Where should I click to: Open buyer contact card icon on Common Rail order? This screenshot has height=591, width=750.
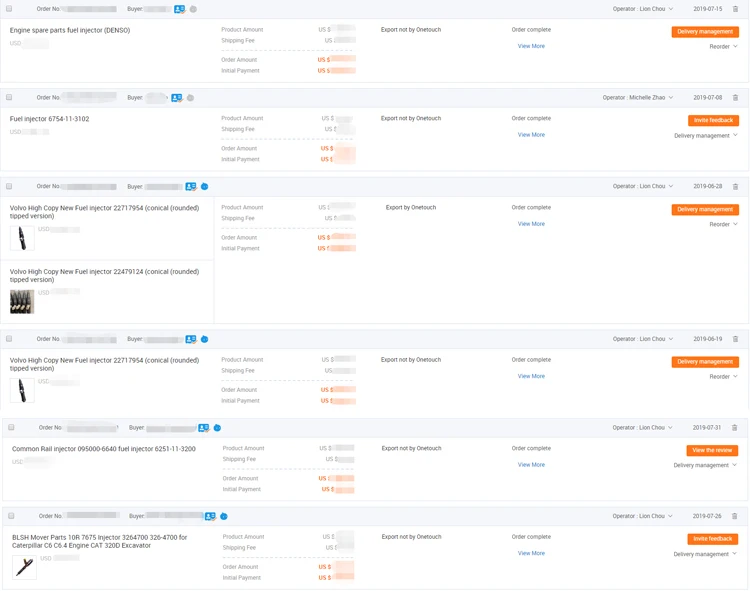click(x=204, y=427)
